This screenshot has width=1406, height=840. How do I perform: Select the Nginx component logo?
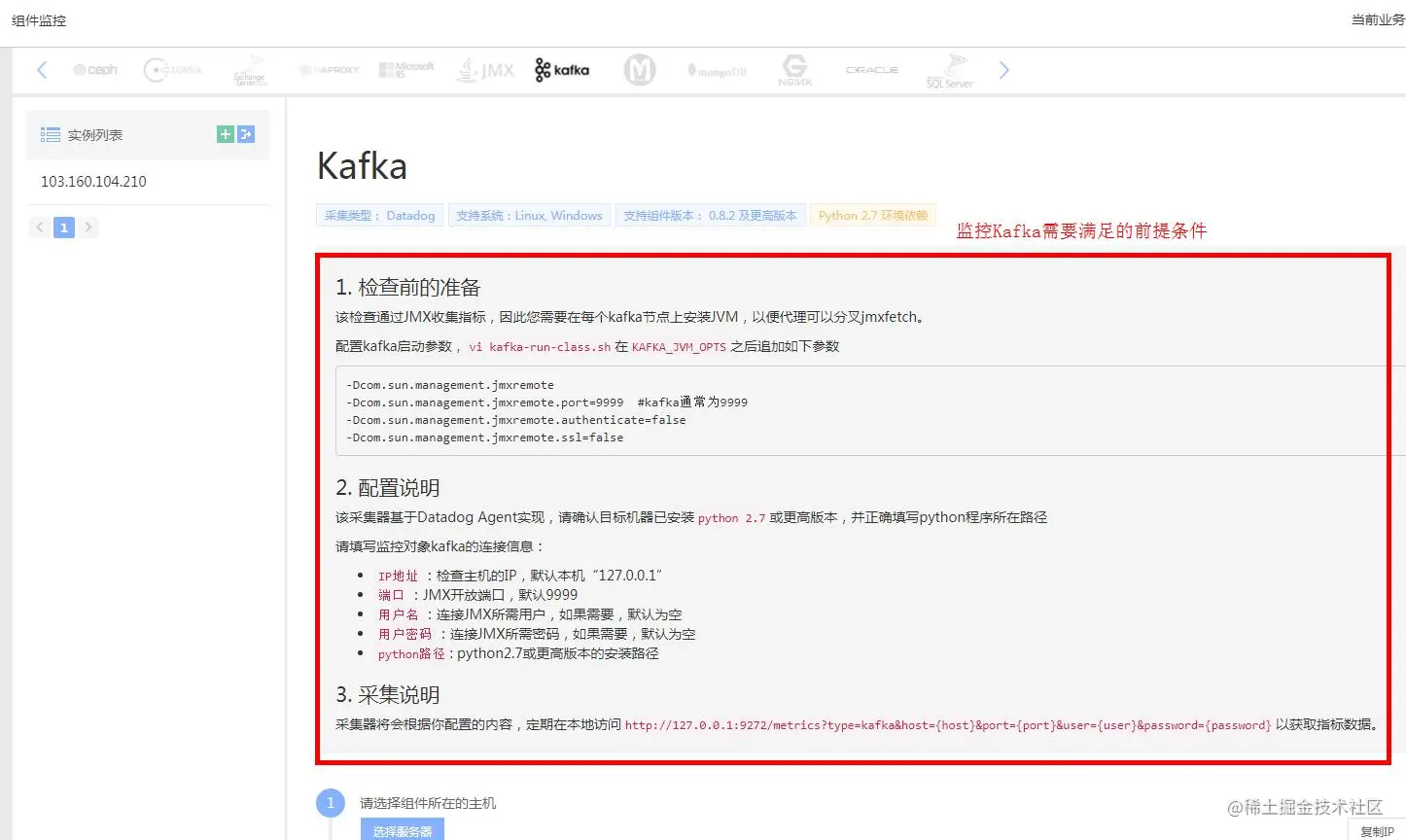coord(795,70)
